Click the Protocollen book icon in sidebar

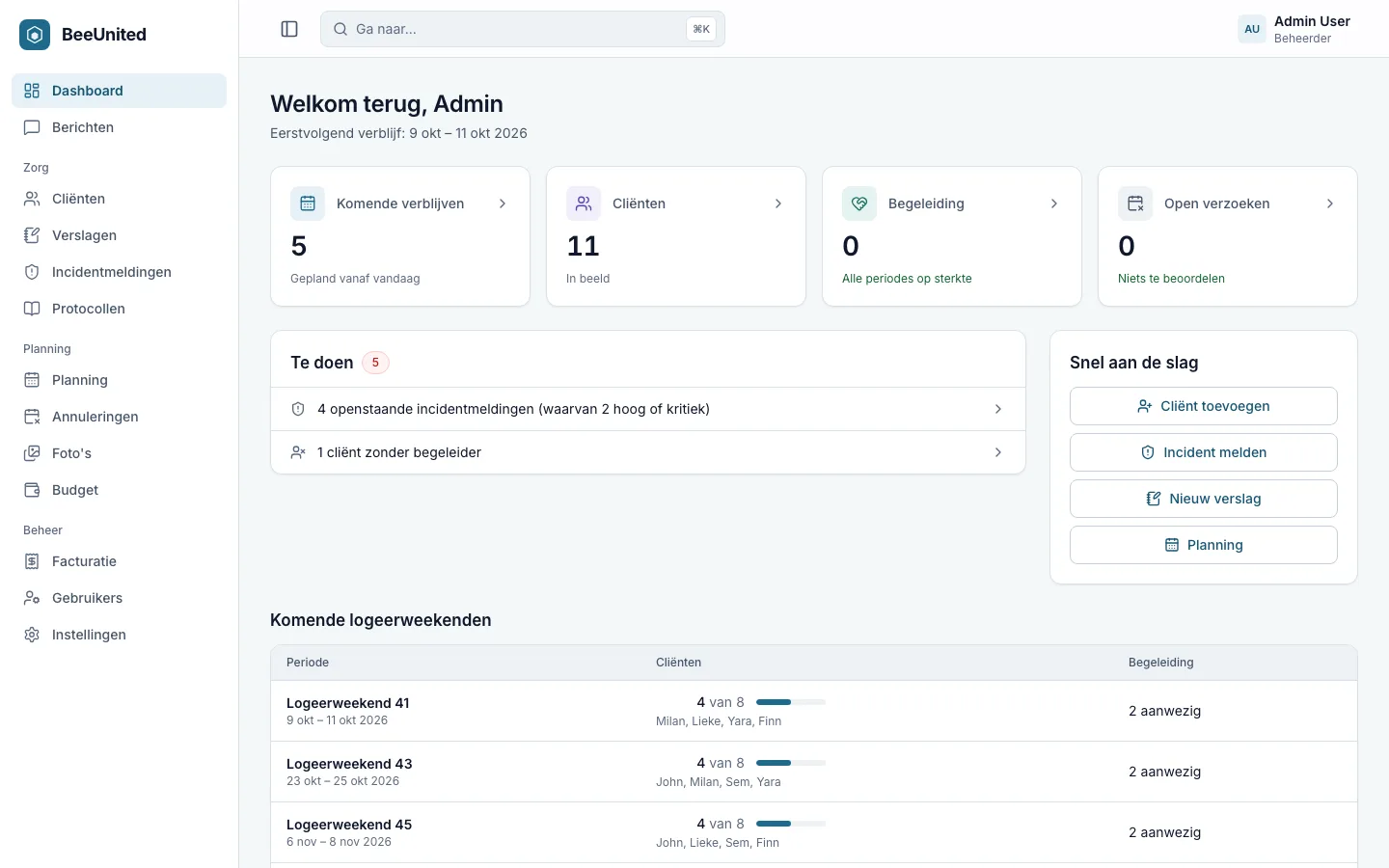(x=32, y=309)
